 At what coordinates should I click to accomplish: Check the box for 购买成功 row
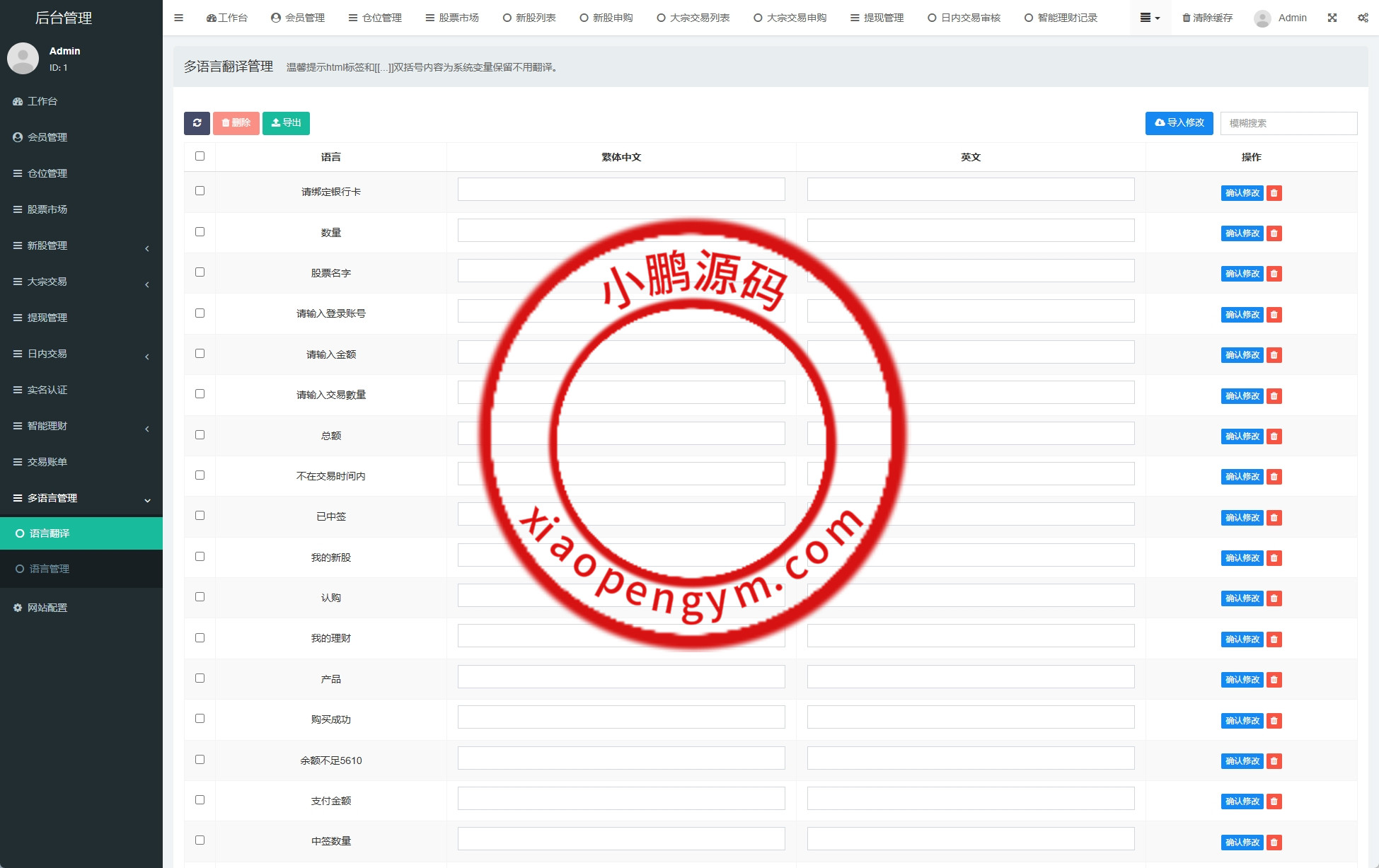(200, 718)
